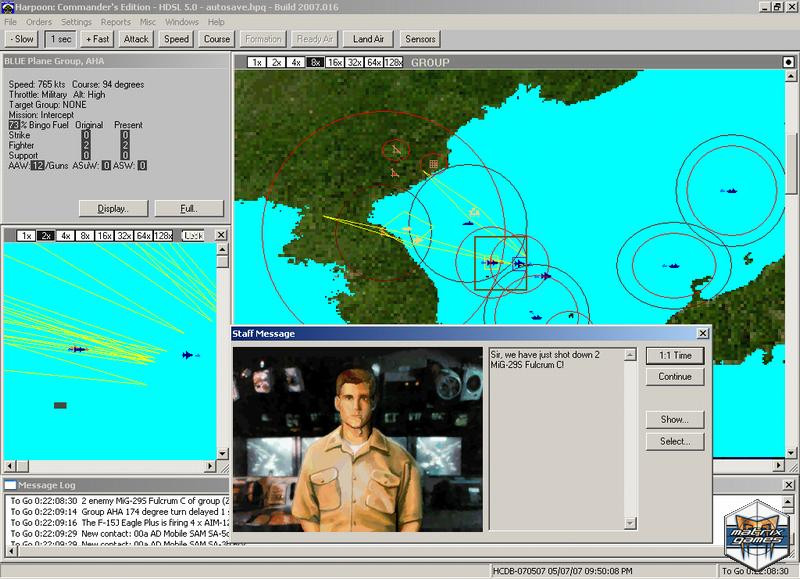800x579 pixels.
Task: Click the Select... button in Staff Message
Action: (x=675, y=441)
